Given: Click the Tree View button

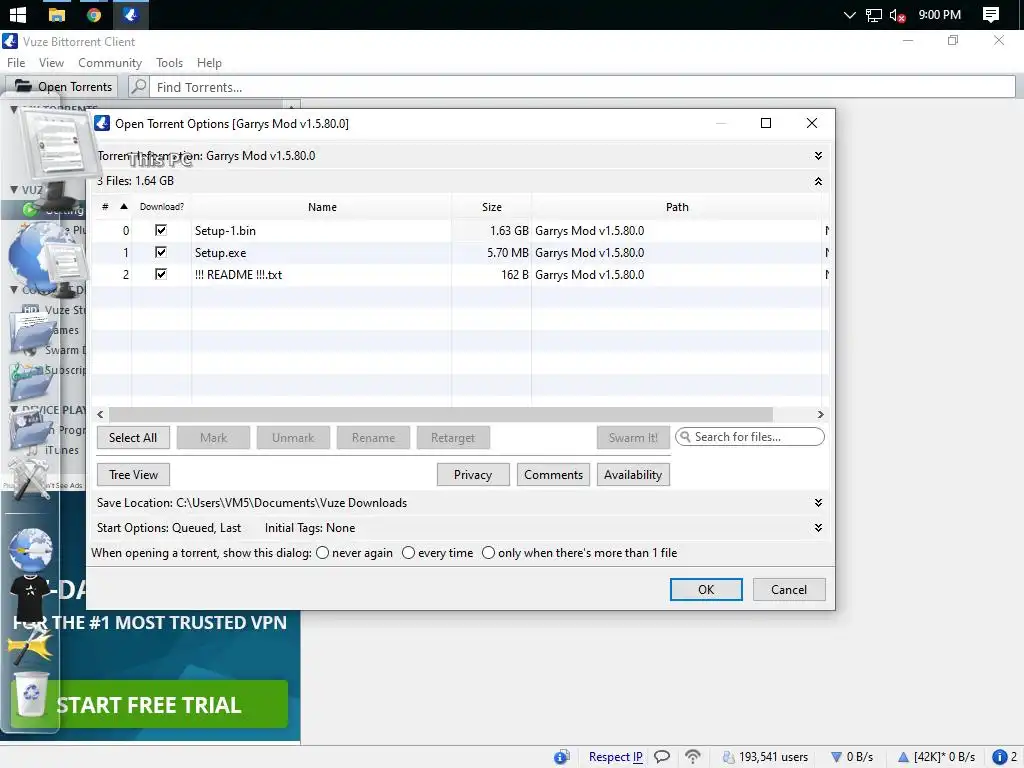Looking at the screenshot, I should (x=133, y=475).
